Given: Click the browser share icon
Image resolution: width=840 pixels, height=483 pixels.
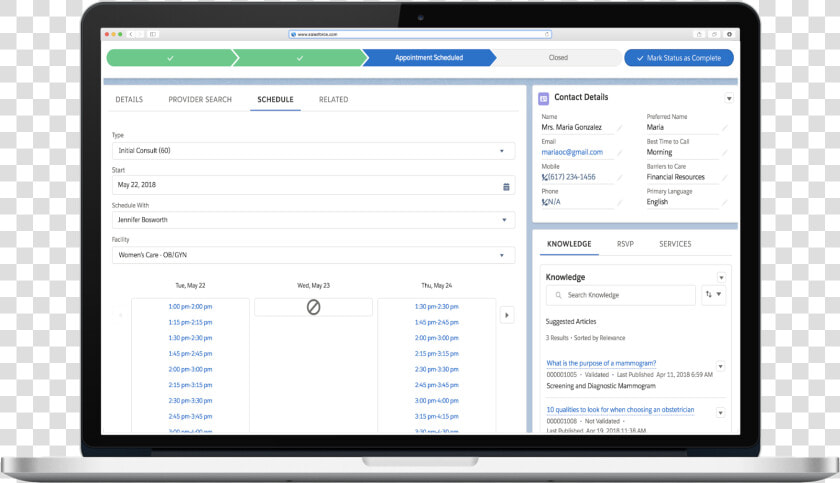Looking at the screenshot, I should (699, 34).
